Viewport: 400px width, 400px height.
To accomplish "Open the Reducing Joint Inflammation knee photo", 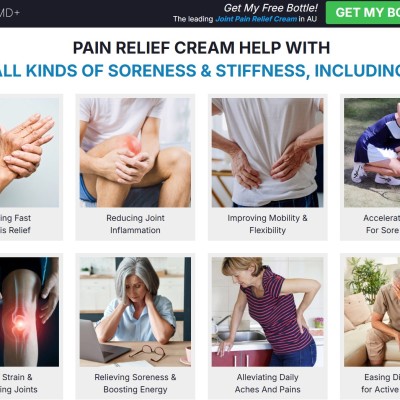I will point(135,153).
